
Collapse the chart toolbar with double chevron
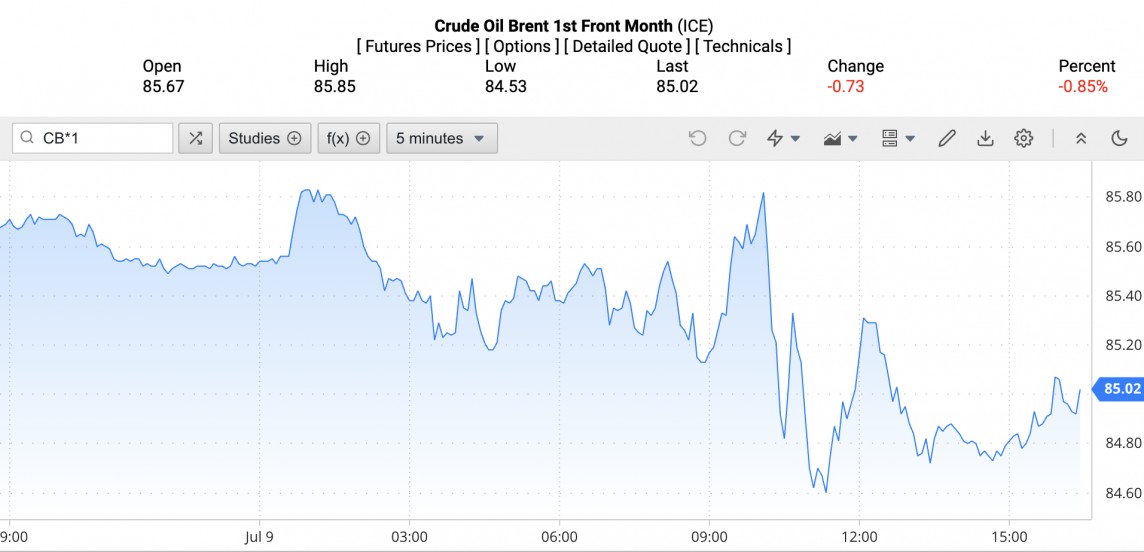point(1081,138)
